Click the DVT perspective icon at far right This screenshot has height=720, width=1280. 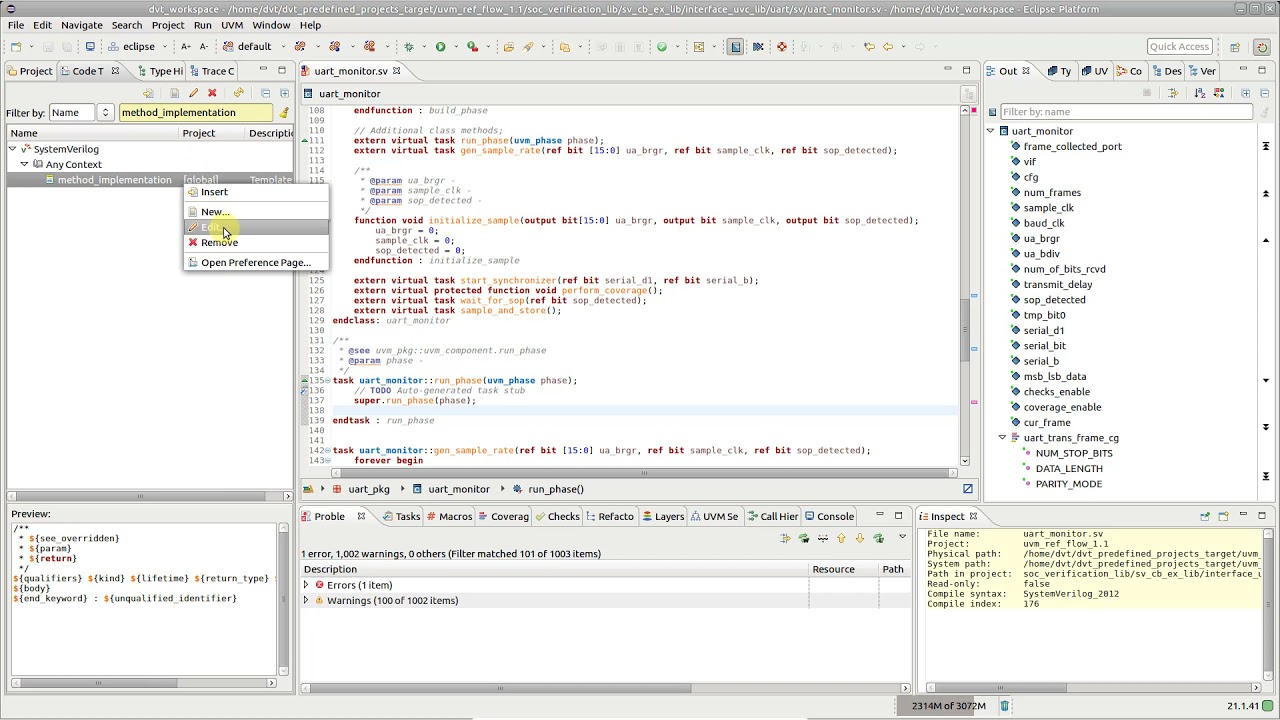tap(1262, 46)
